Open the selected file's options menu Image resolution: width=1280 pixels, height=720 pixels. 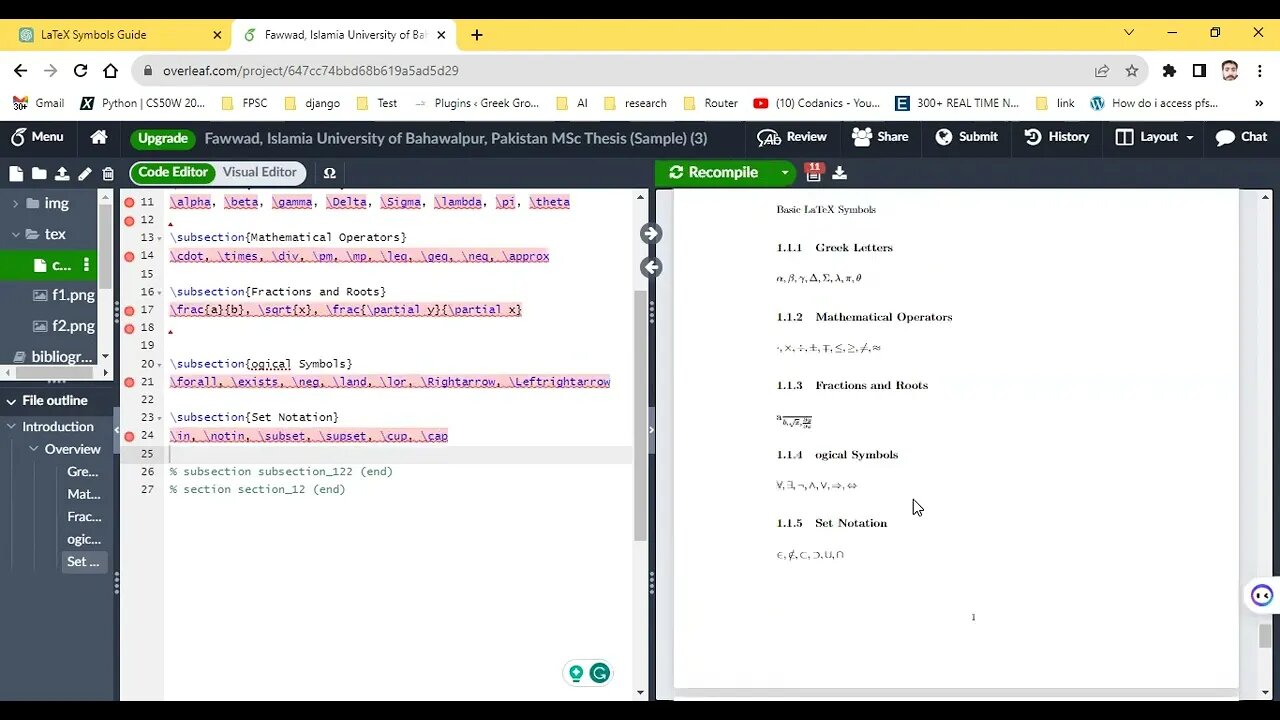click(x=86, y=265)
